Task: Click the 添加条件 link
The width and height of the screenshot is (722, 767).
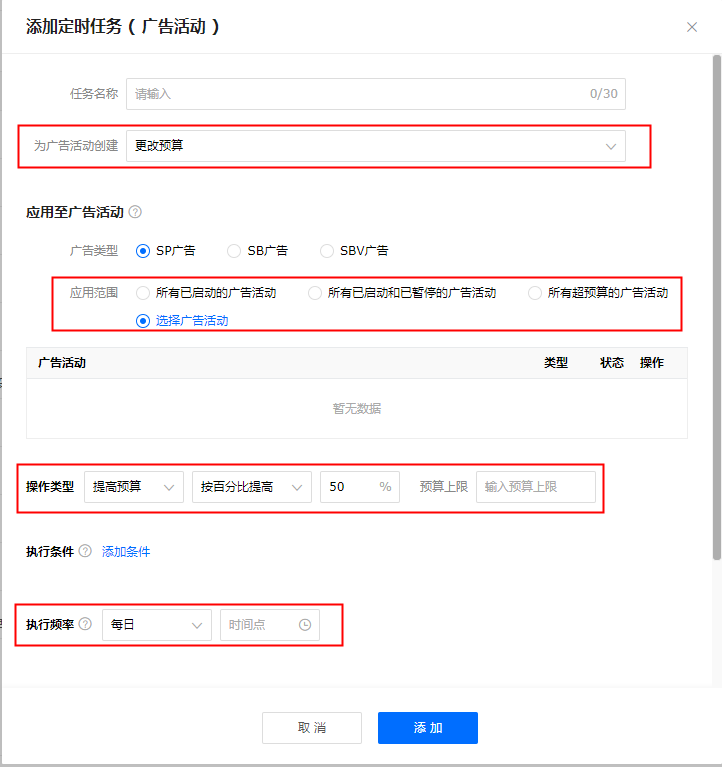Action: click(126, 551)
